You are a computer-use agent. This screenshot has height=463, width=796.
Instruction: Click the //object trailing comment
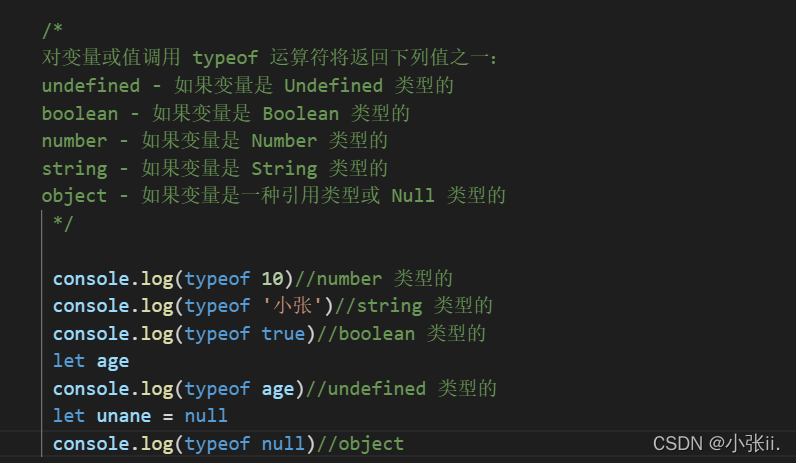(x=360, y=444)
